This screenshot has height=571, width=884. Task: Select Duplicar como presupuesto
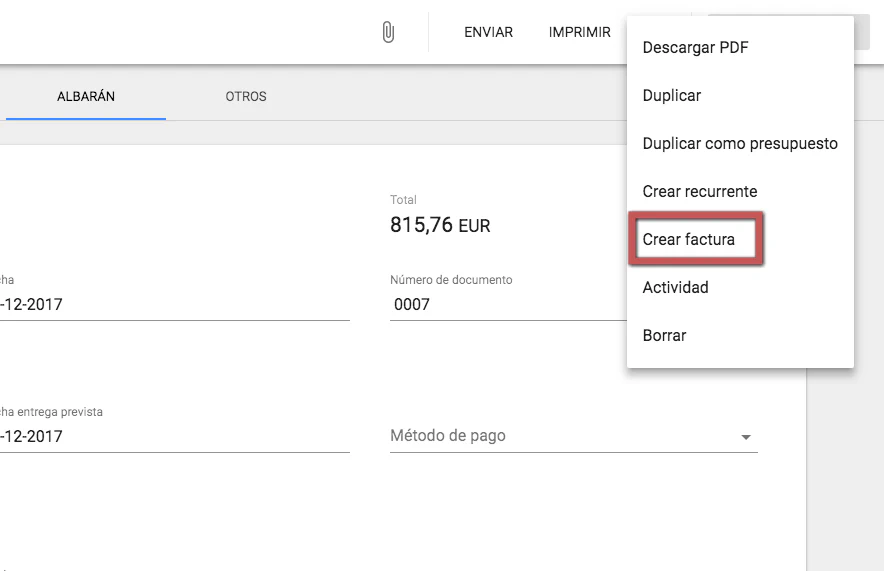coord(740,144)
